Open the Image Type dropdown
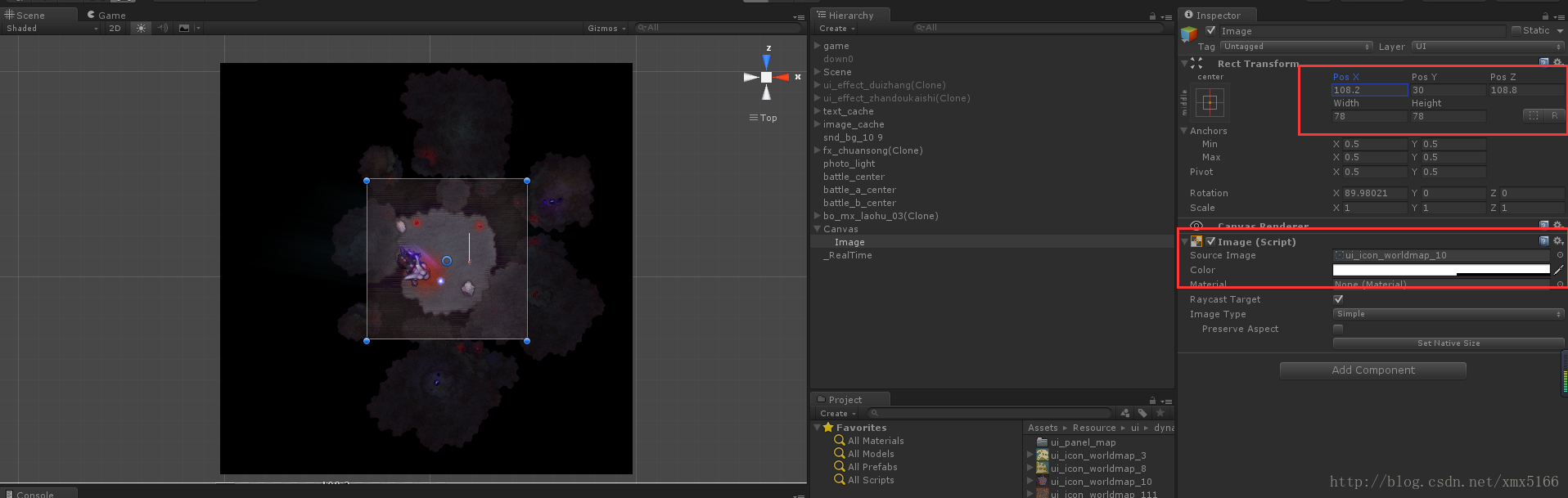The image size is (1568, 498). 1449,314
